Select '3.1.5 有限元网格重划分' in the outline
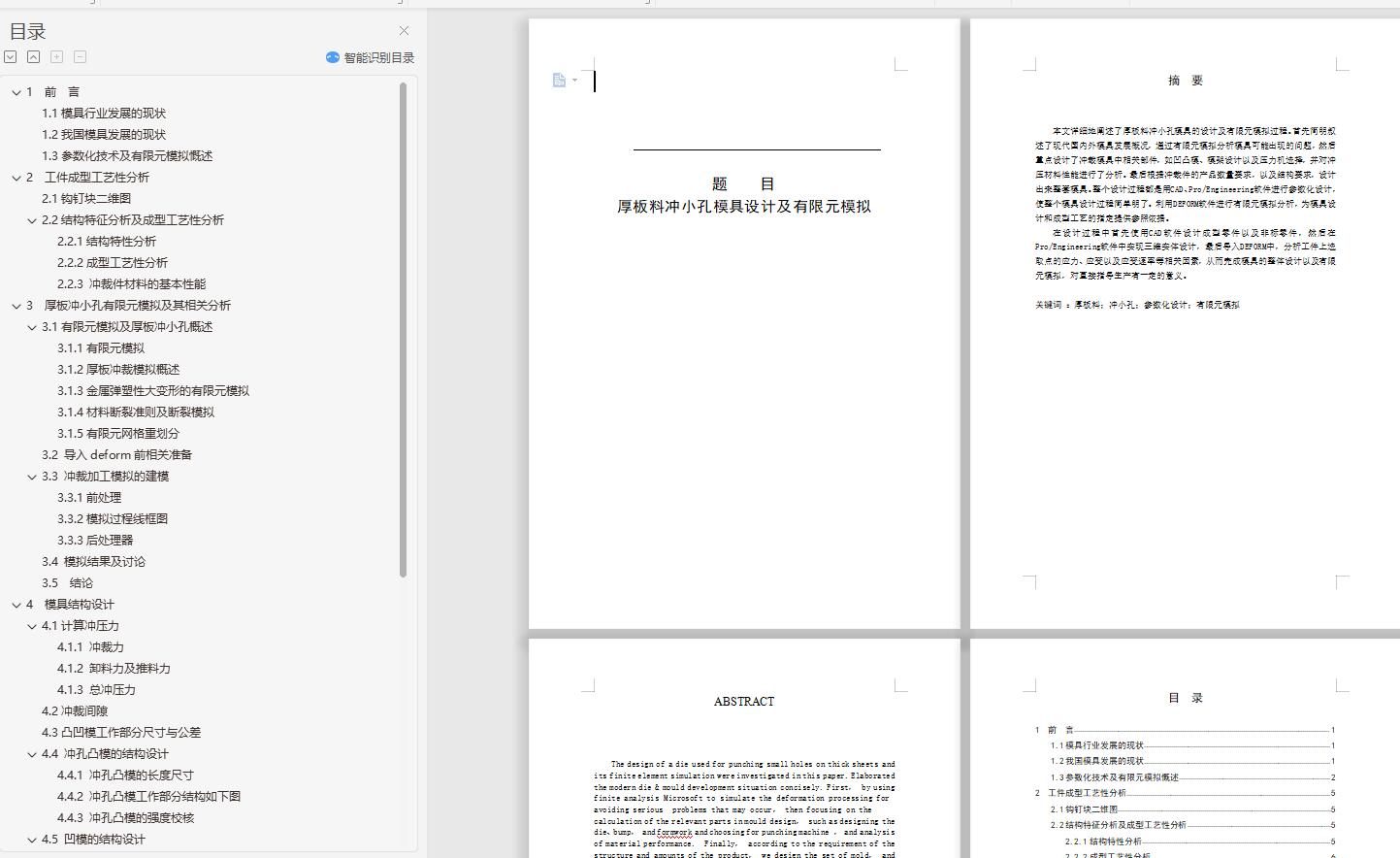 pos(118,434)
